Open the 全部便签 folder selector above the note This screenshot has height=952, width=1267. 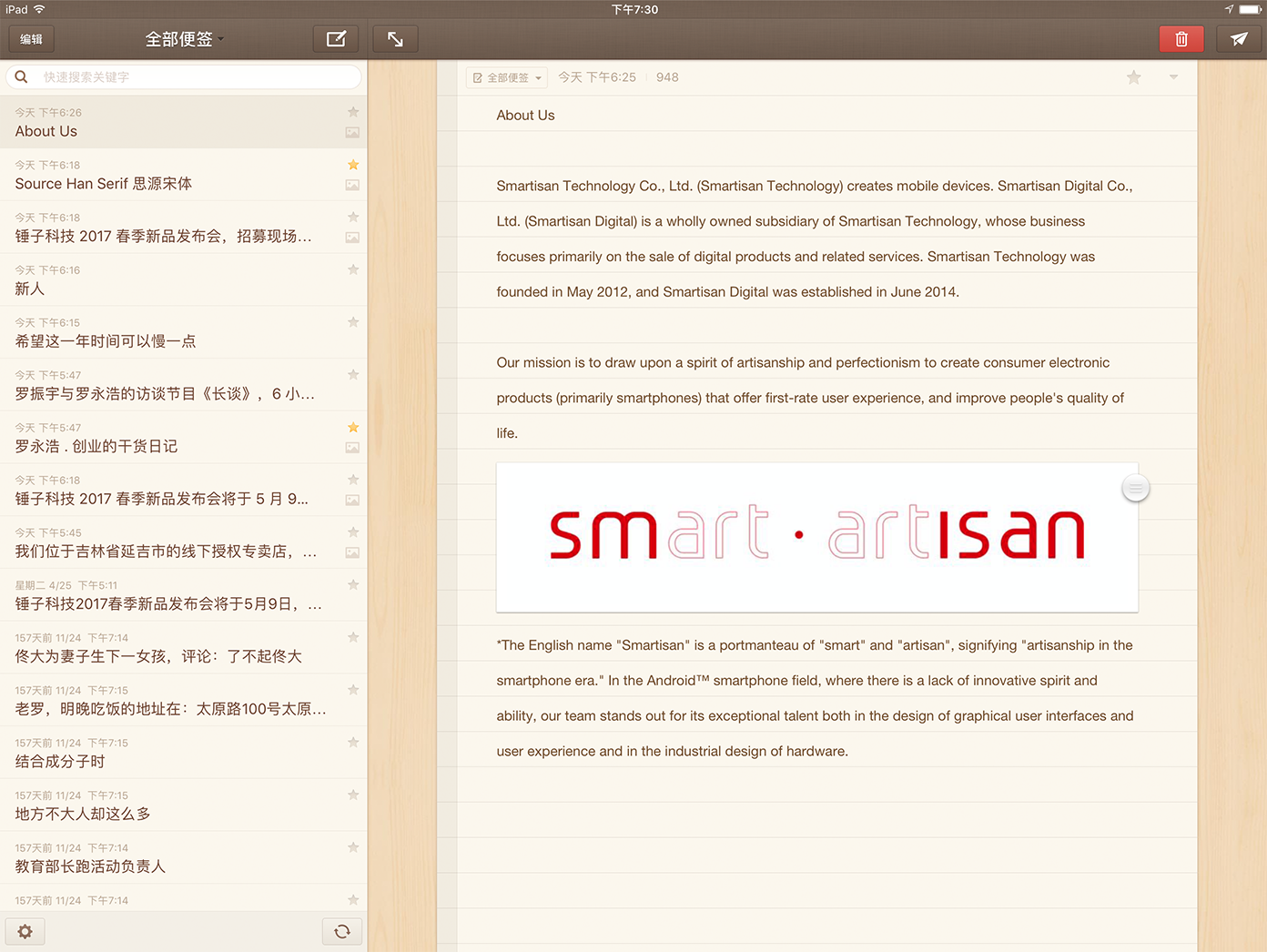(507, 77)
